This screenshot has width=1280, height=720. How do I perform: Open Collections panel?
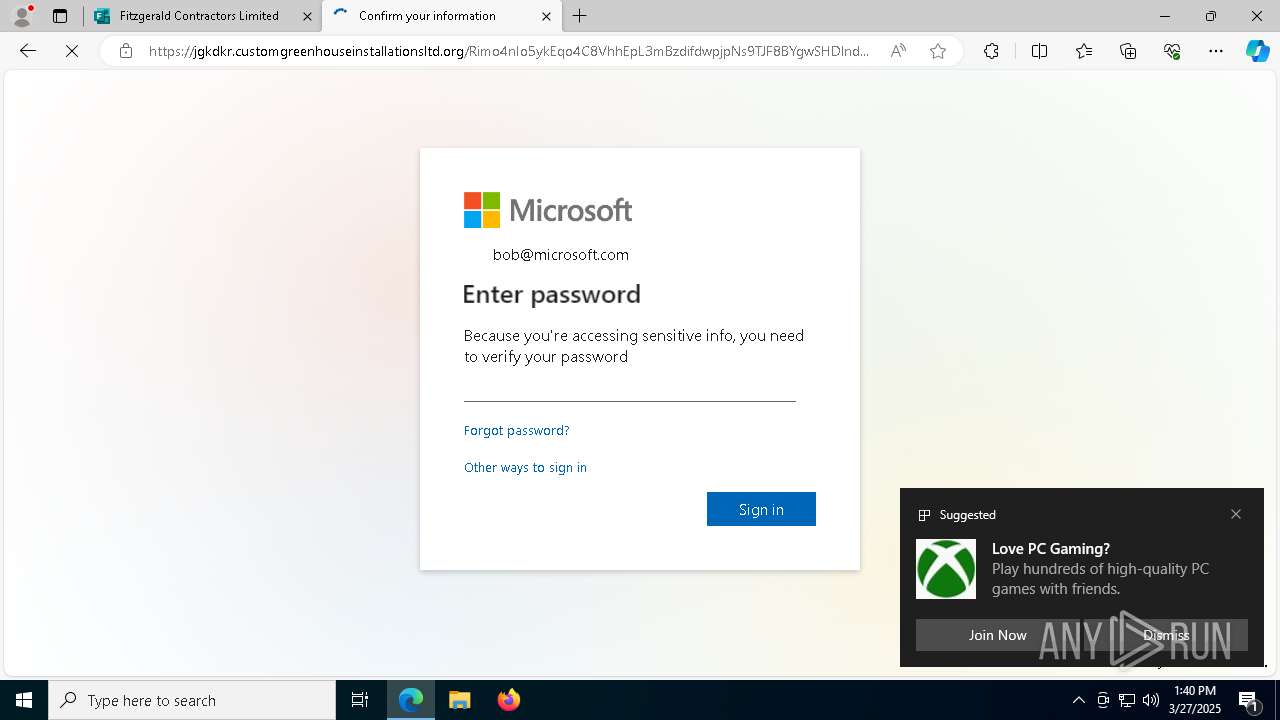click(1128, 51)
